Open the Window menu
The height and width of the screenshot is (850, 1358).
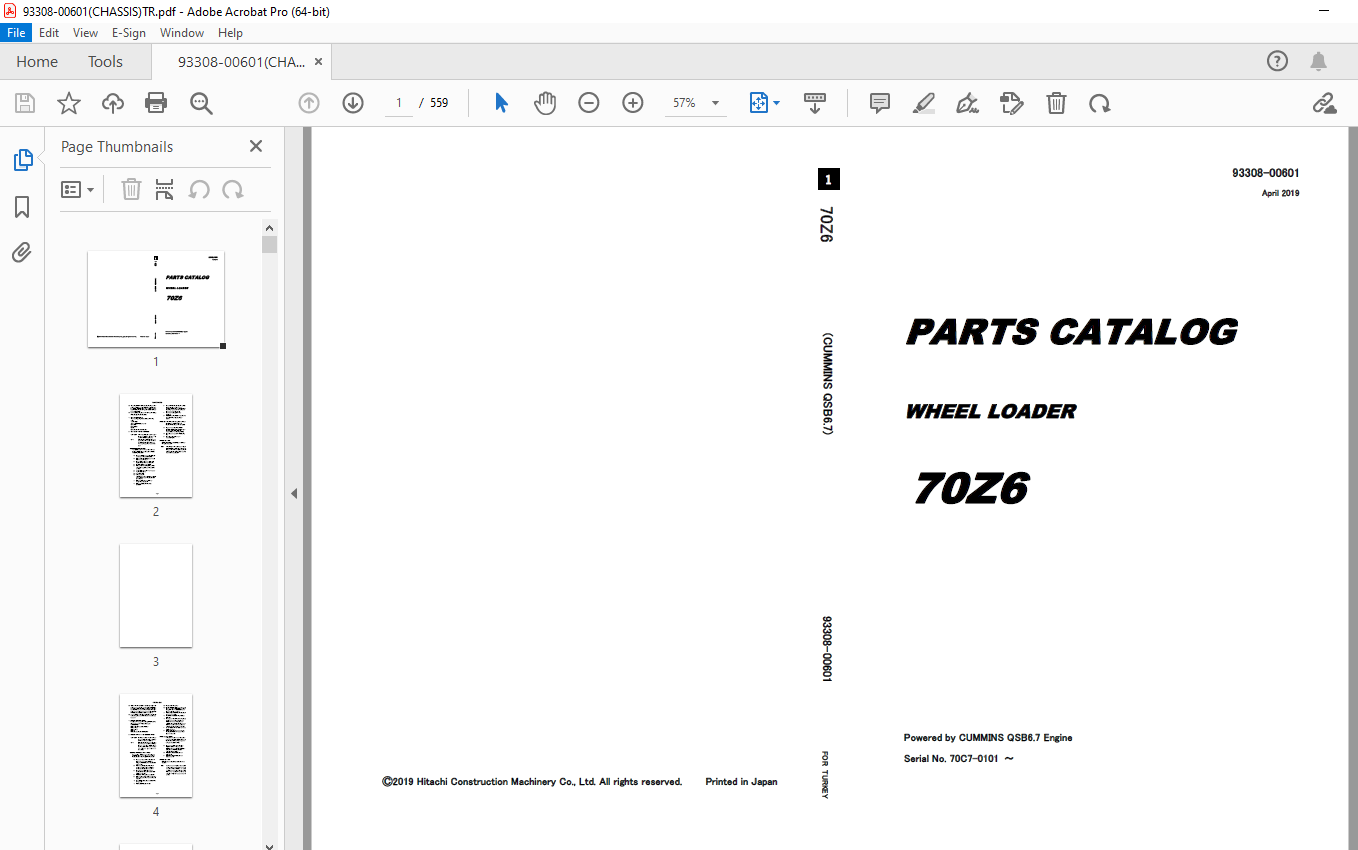(182, 32)
